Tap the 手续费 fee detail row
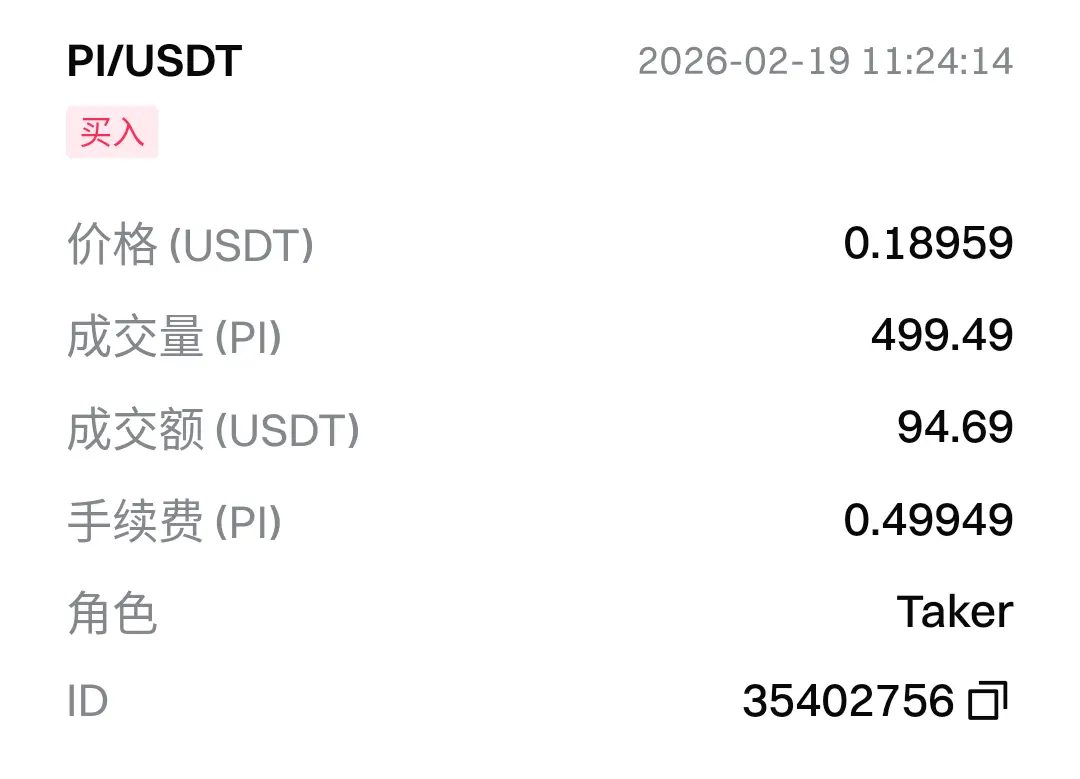The width and height of the screenshot is (1080, 779). pyautogui.click(x=540, y=521)
